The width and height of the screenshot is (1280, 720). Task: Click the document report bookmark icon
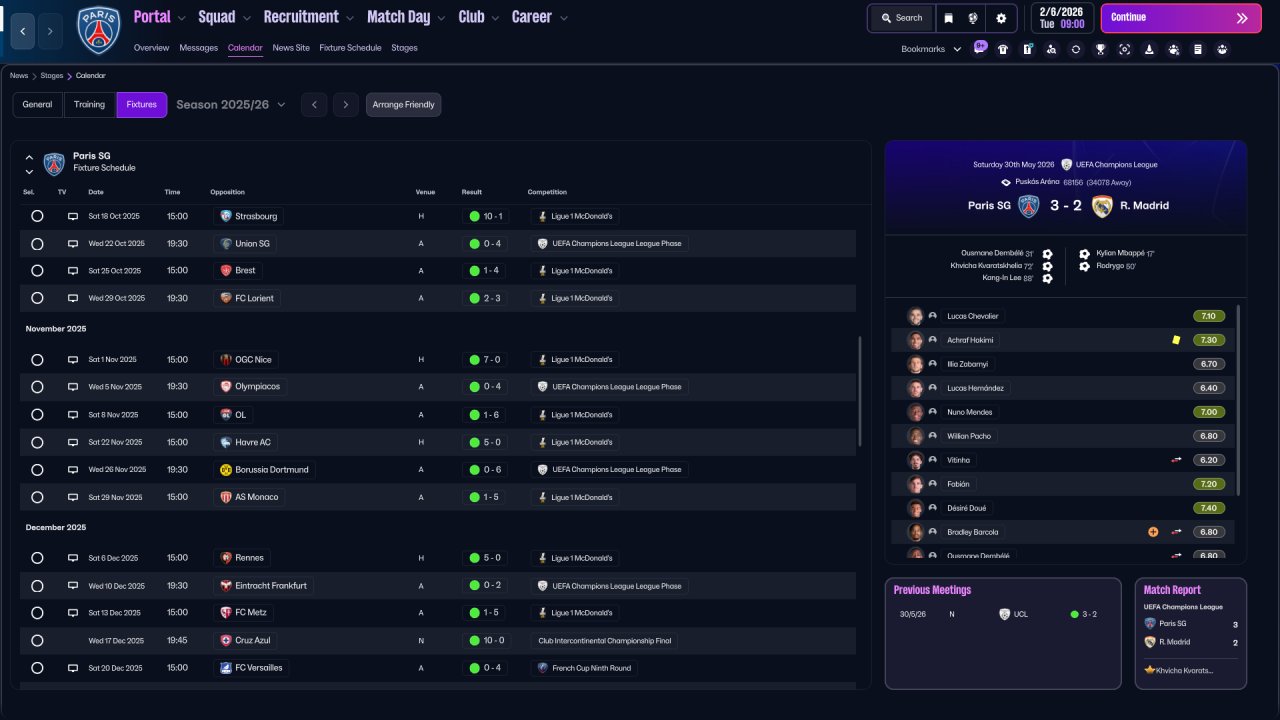click(x=1198, y=49)
